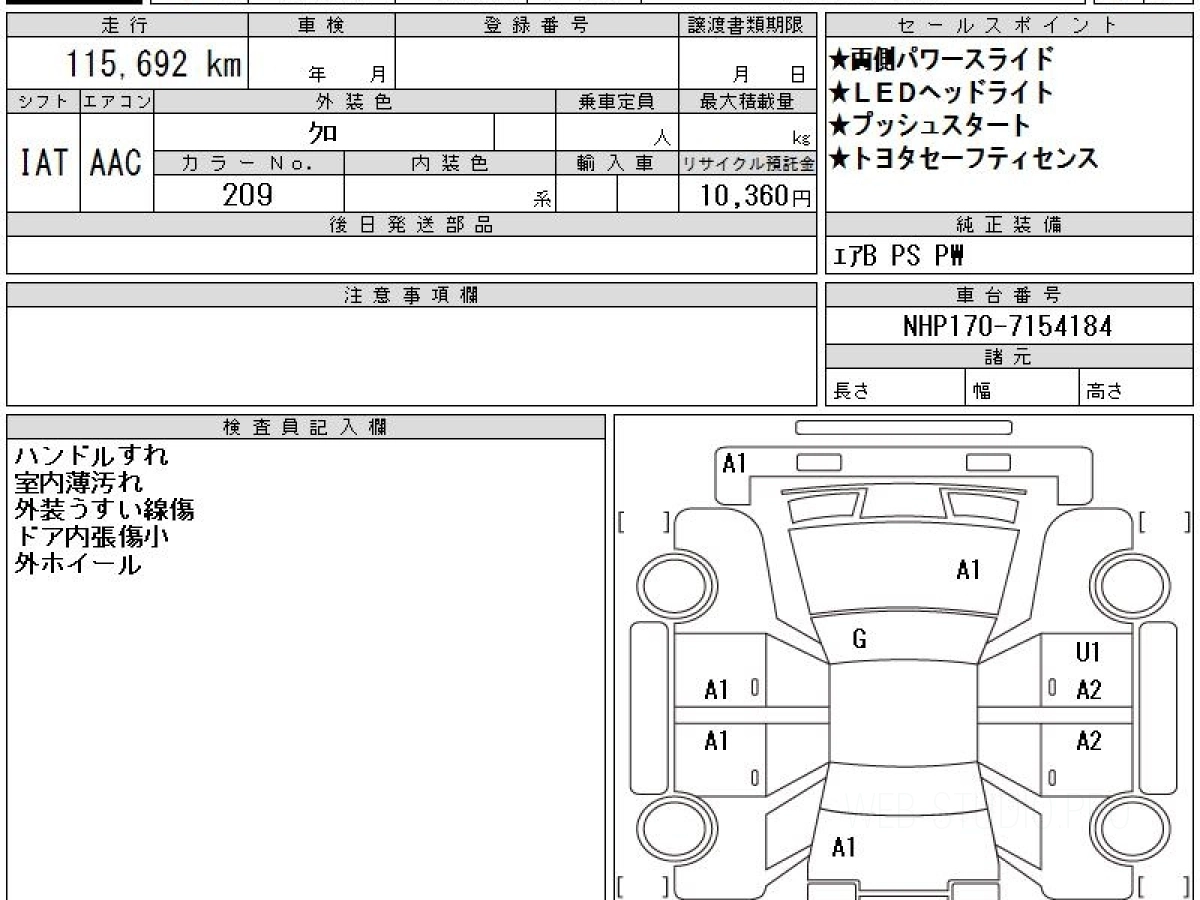Click the A1 mark on car hood

[968, 570]
